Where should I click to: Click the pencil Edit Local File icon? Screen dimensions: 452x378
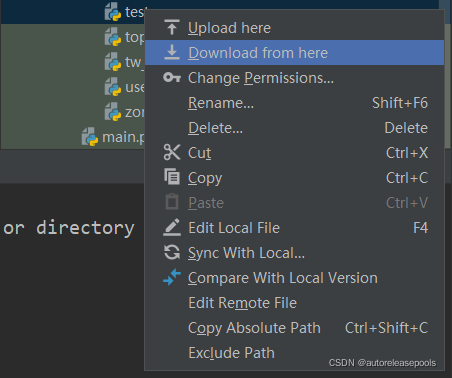pos(172,227)
